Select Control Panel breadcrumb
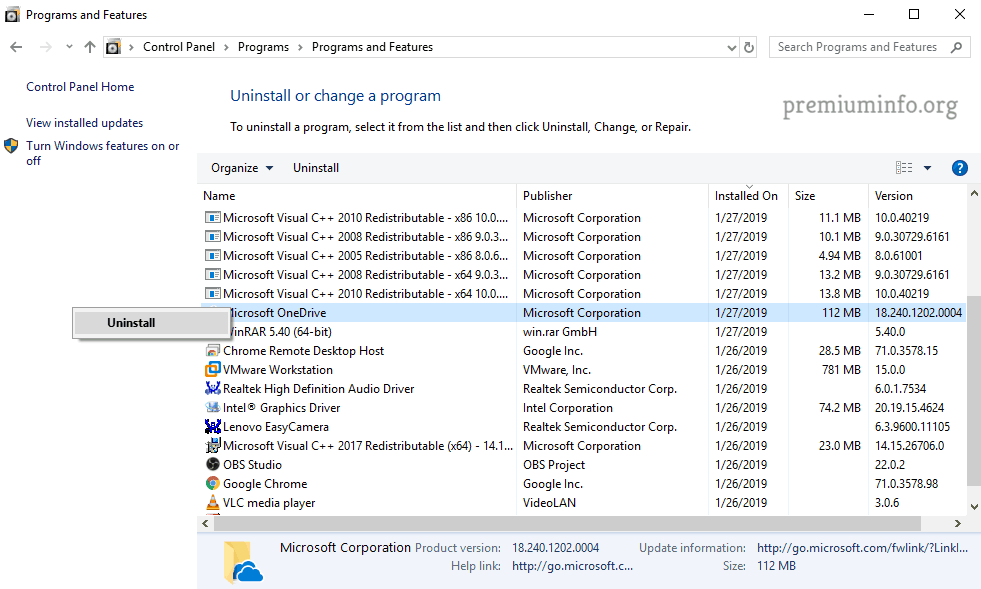Screen dimensions: 981x589 178,47
